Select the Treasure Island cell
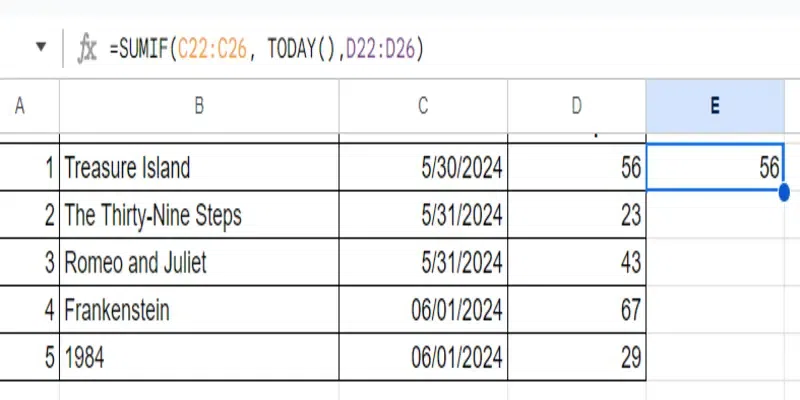 199,167
